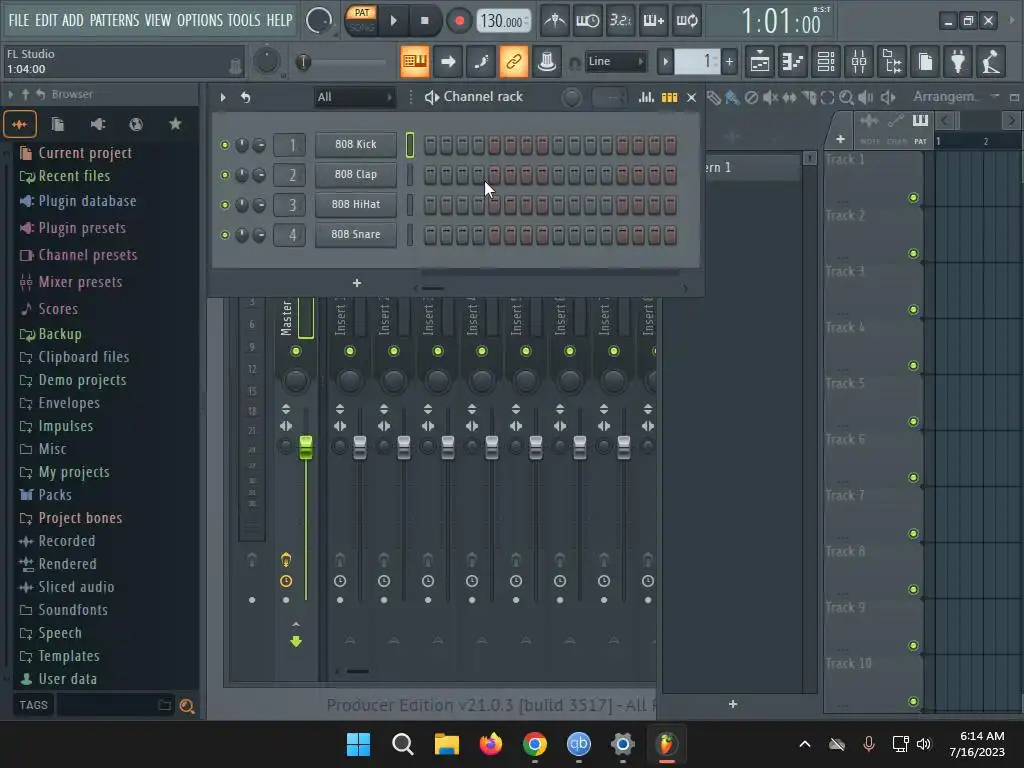Mute Track 5 in the playlist
This screenshot has width=1024, height=768.
click(x=913, y=422)
